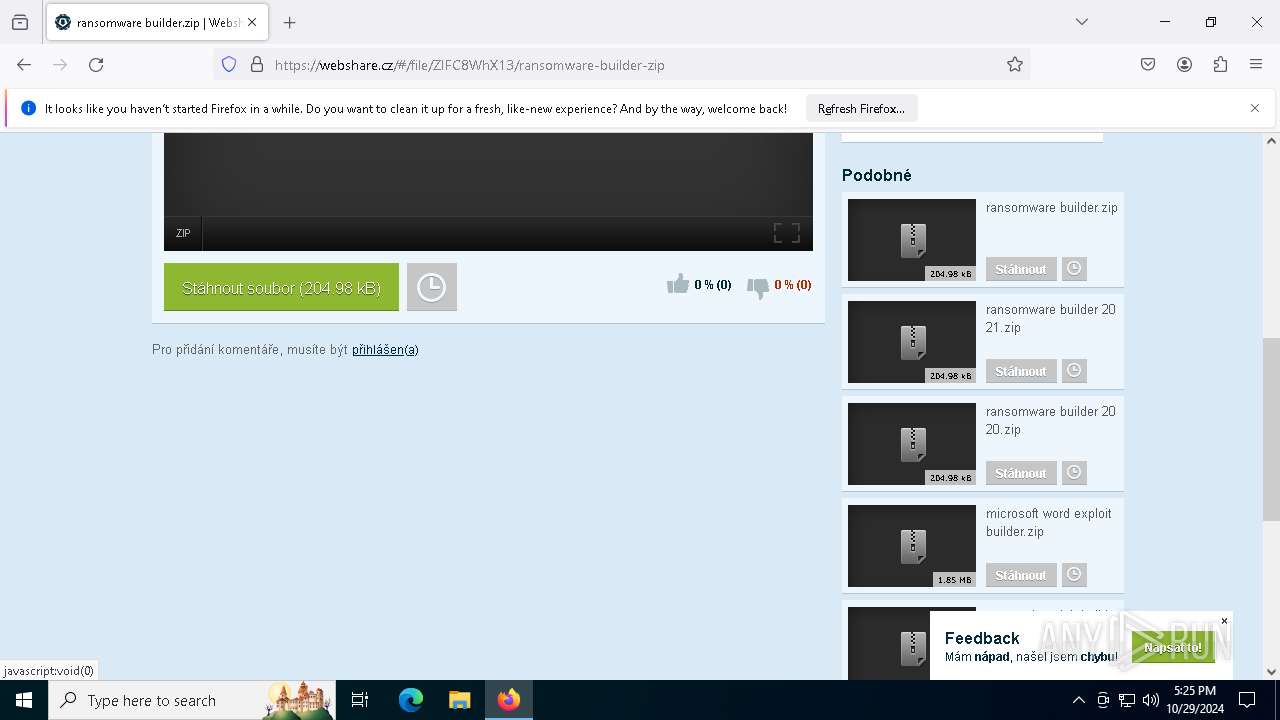Go back using the back arrow
The height and width of the screenshot is (720, 1280).
(24, 65)
